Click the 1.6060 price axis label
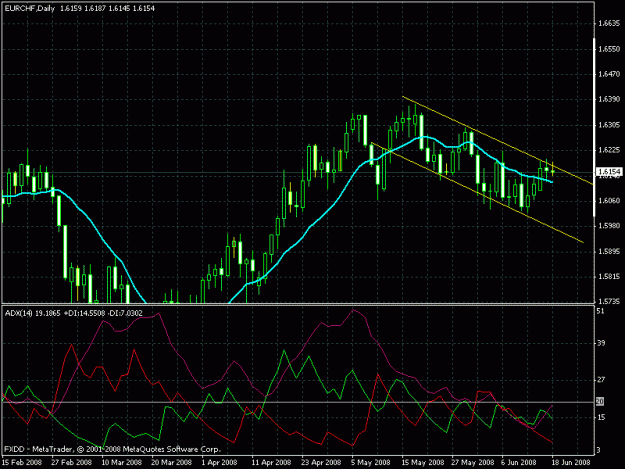The image size is (625, 469). coord(610,200)
